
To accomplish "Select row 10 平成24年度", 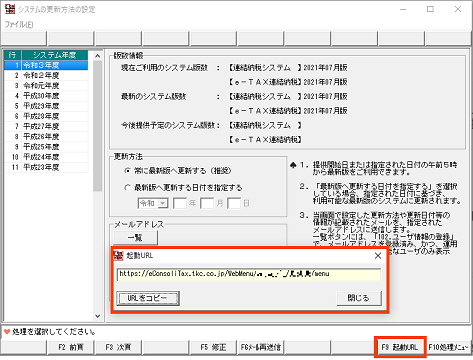I will pyautogui.click(x=46, y=157).
